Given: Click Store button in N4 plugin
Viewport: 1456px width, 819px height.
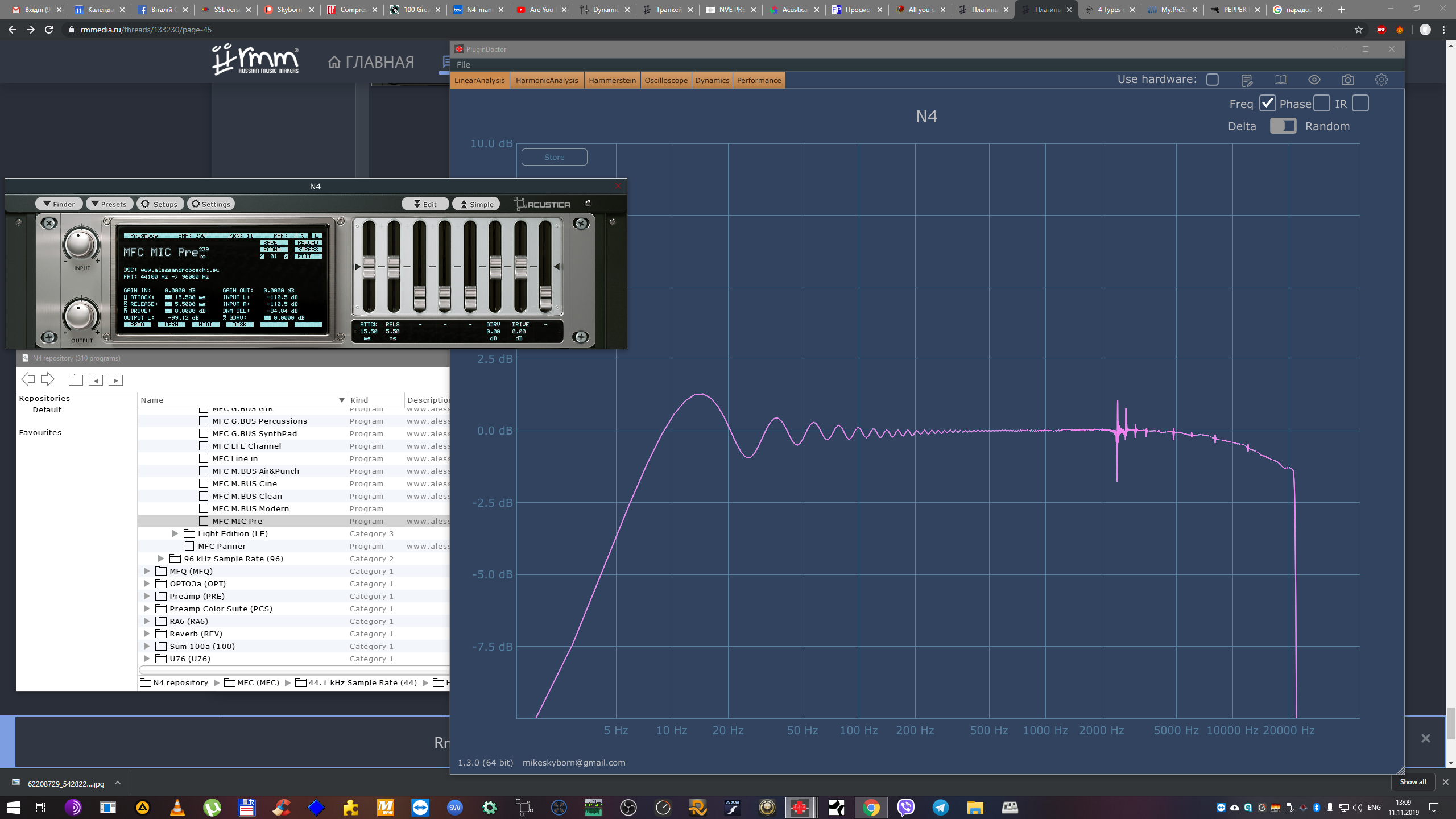Looking at the screenshot, I should [x=555, y=157].
